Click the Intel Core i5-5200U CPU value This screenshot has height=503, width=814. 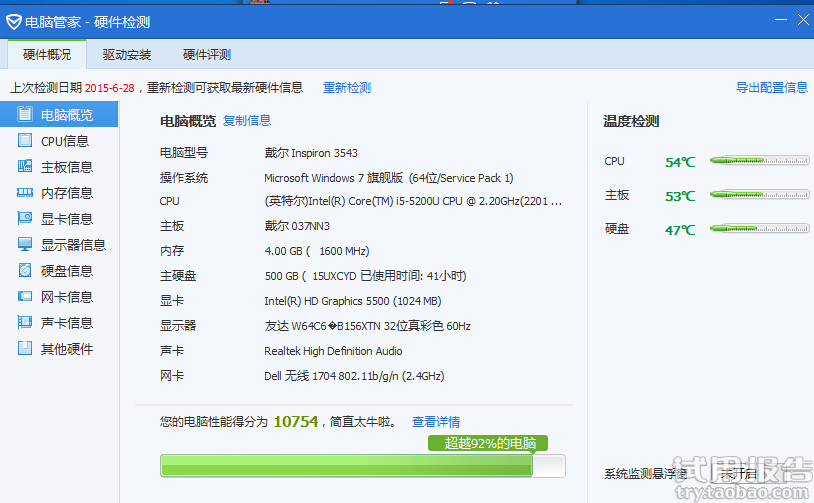[413, 201]
